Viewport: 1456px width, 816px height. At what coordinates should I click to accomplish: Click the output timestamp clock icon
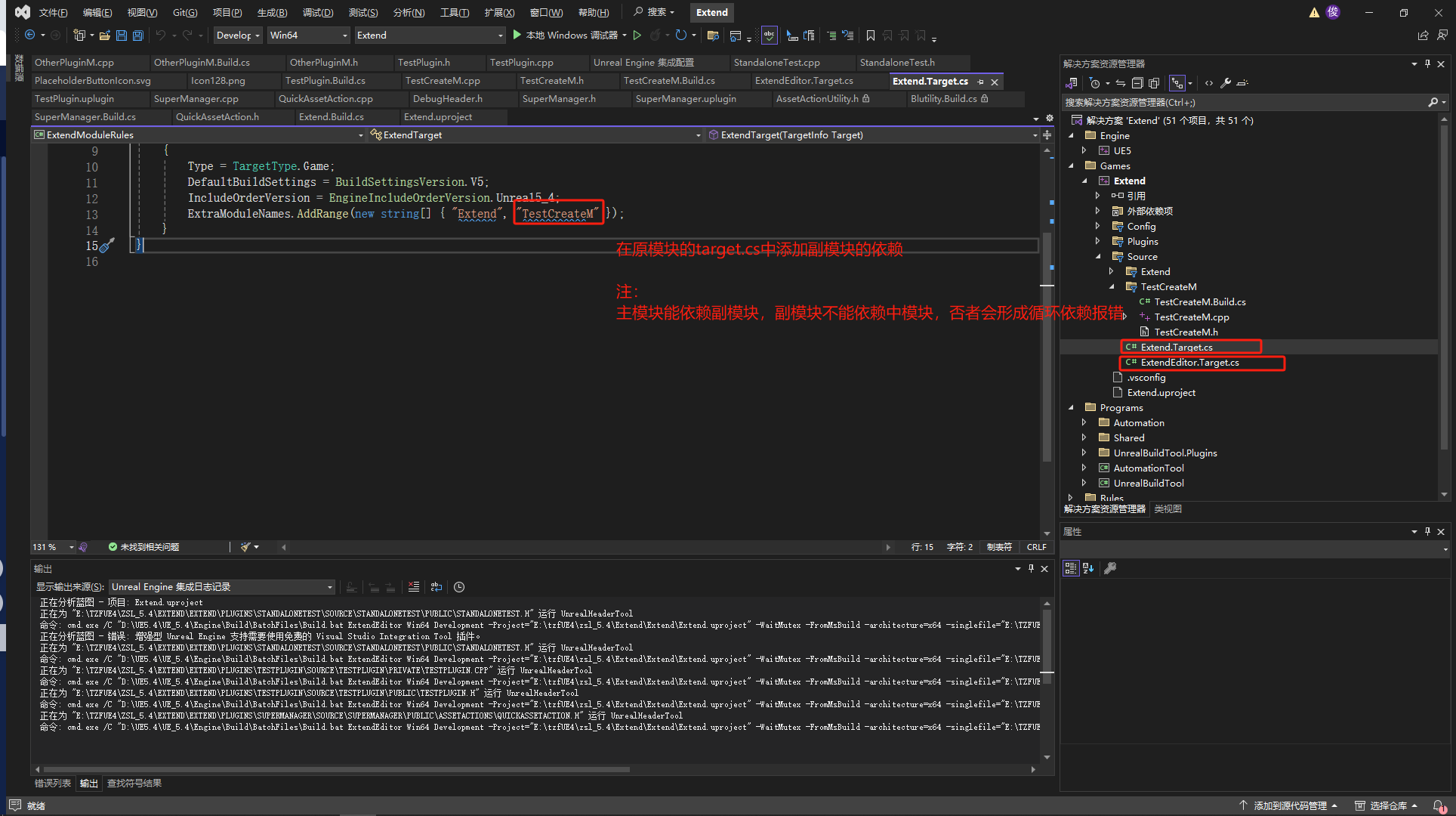(x=459, y=587)
